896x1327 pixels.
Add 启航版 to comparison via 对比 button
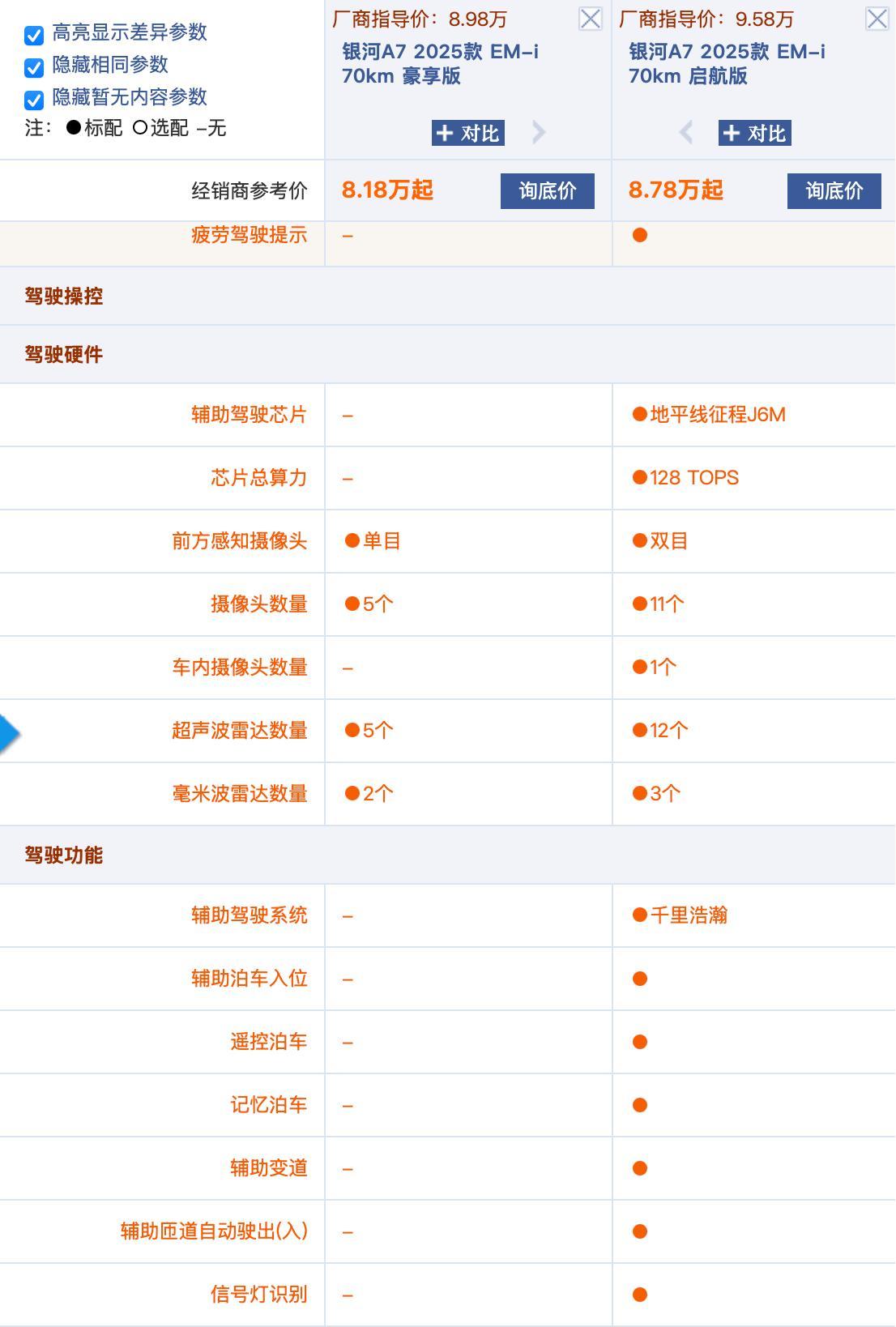(755, 133)
